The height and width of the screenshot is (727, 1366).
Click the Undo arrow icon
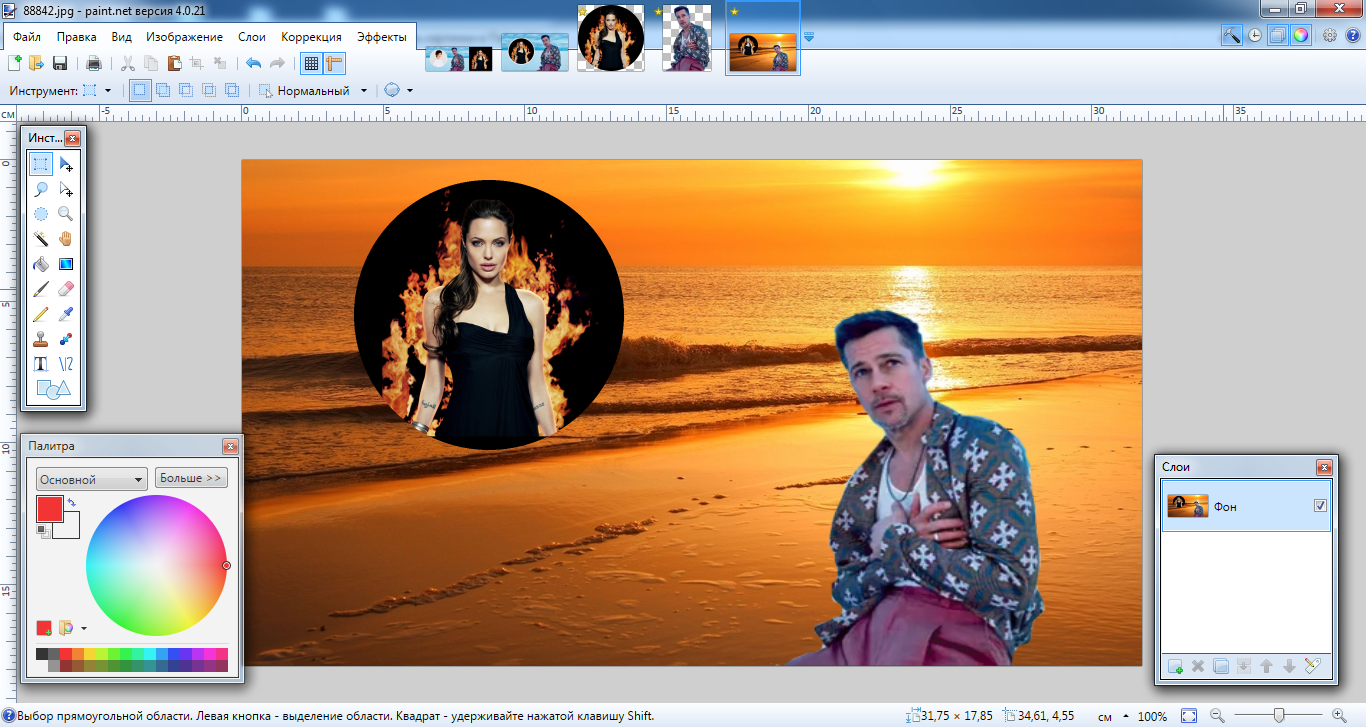(x=254, y=63)
